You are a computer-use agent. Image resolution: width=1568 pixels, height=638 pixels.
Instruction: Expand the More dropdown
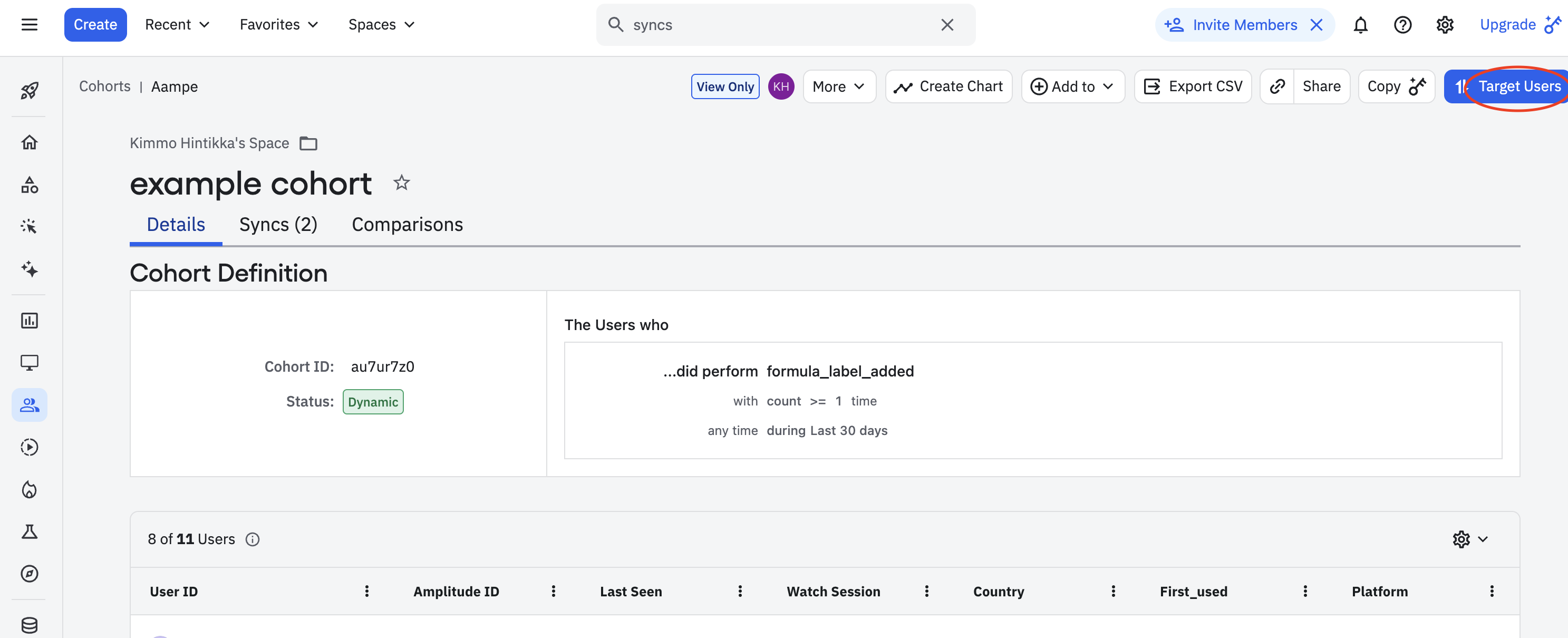point(839,86)
